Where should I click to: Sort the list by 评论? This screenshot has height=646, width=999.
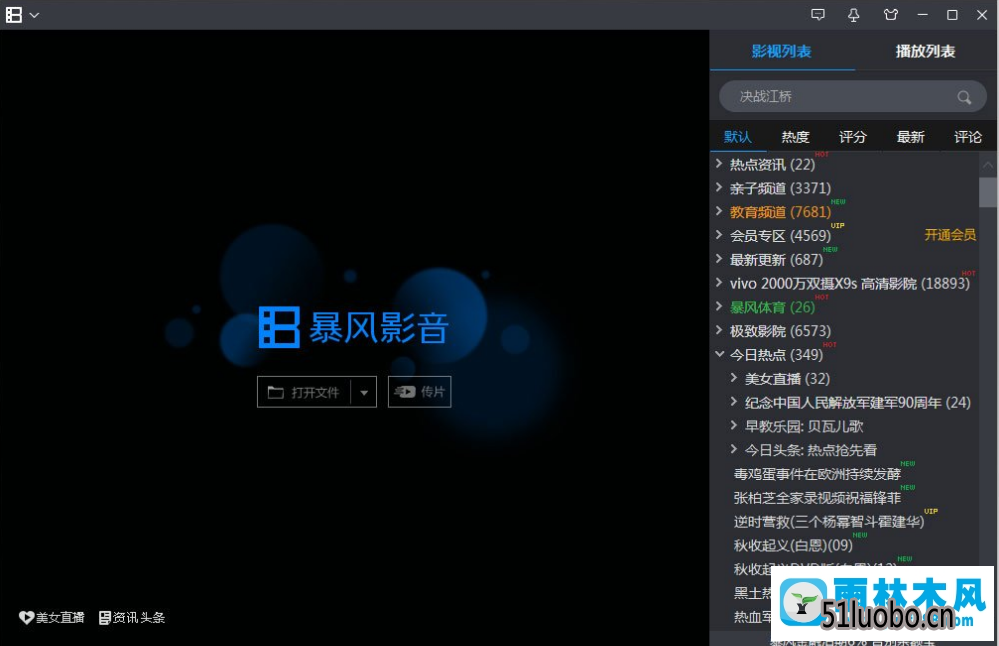[x=968, y=137]
